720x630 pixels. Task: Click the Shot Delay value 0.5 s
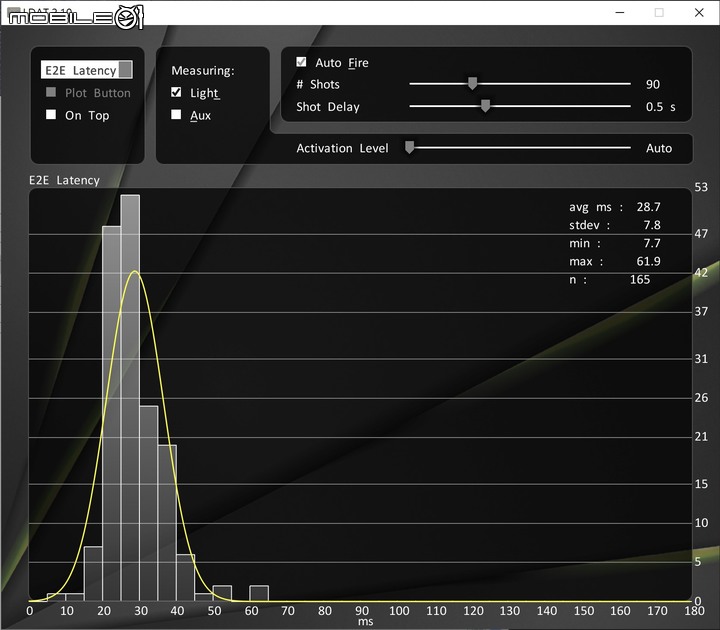point(660,107)
